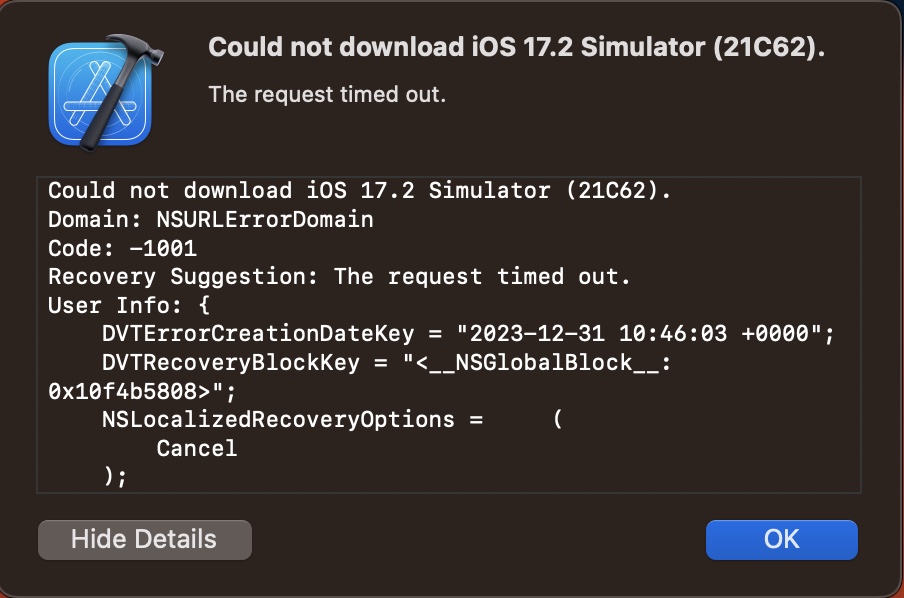904x598 pixels.
Task: Click the 'Recovery Suggestion' line
Action: (x=340, y=276)
